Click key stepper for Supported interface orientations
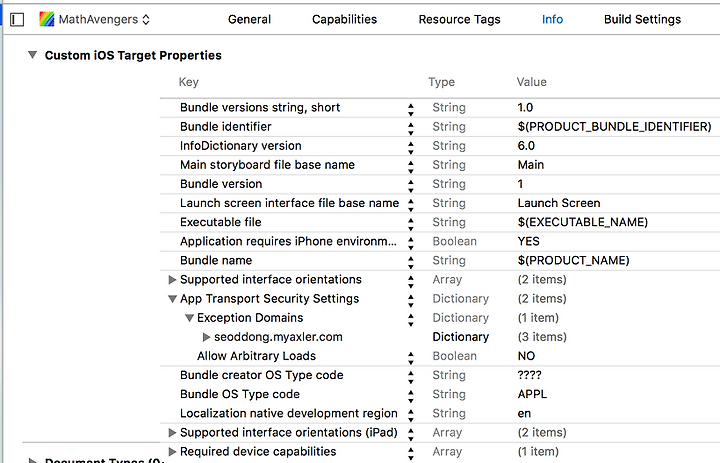 411,282
